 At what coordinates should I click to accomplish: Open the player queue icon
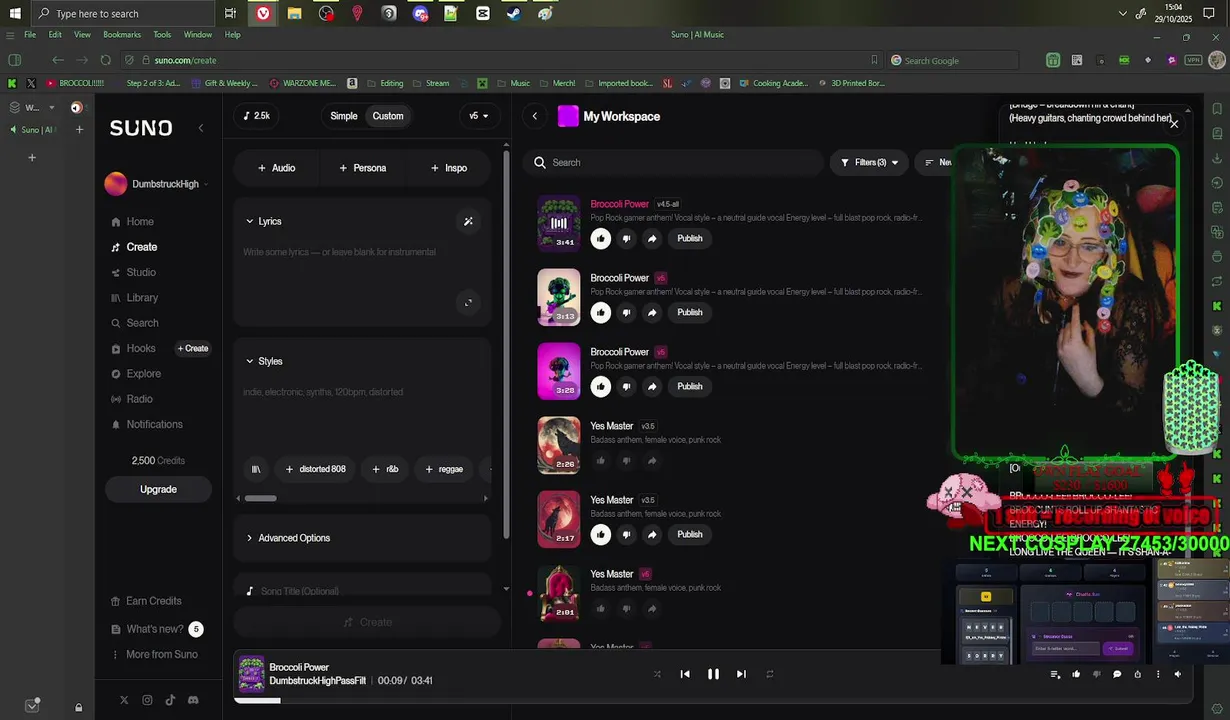pyautogui.click(x=1055, y=674)
